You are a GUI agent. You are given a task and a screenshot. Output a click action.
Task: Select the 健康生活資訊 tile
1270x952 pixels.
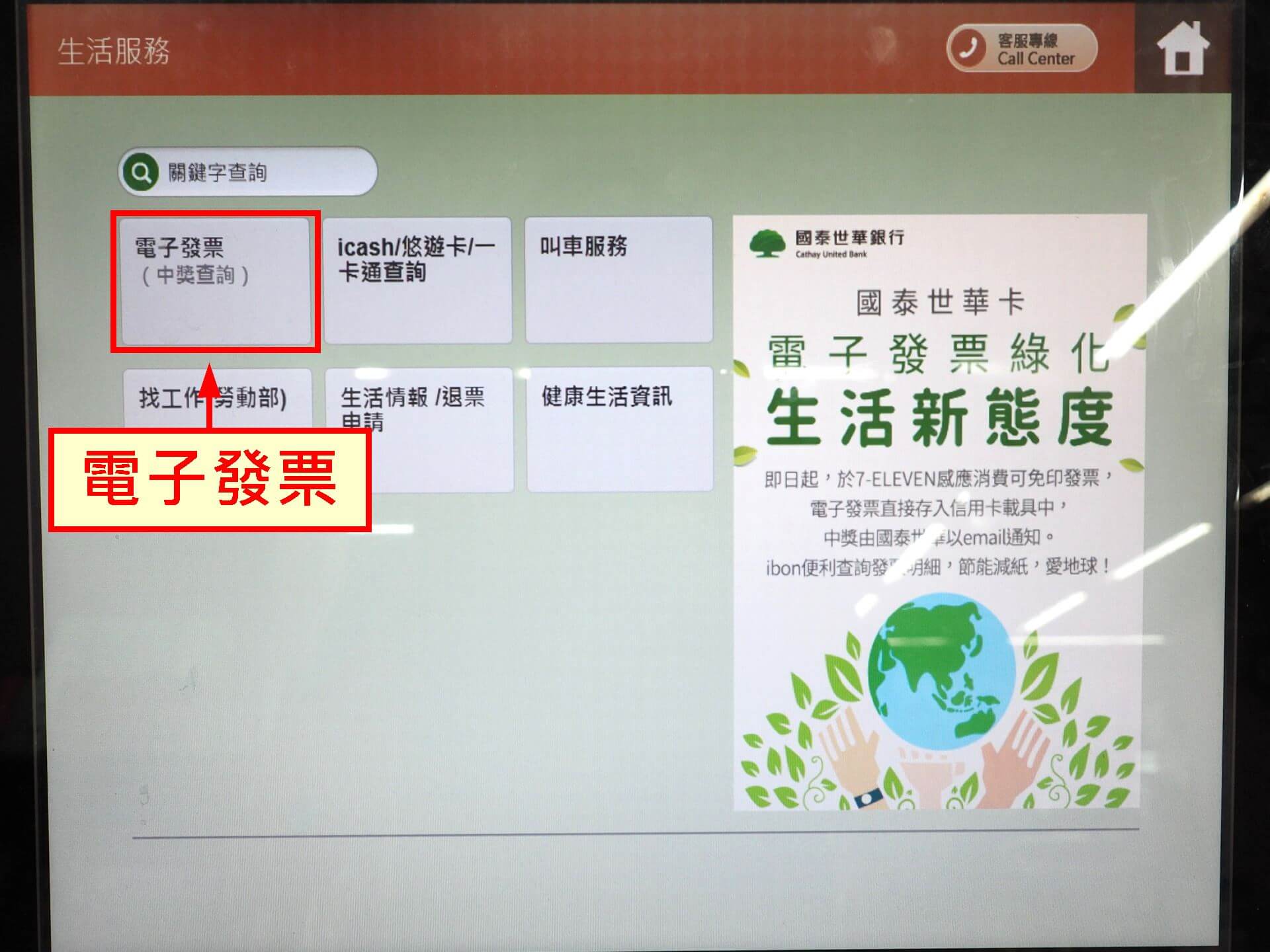point(620,430)
